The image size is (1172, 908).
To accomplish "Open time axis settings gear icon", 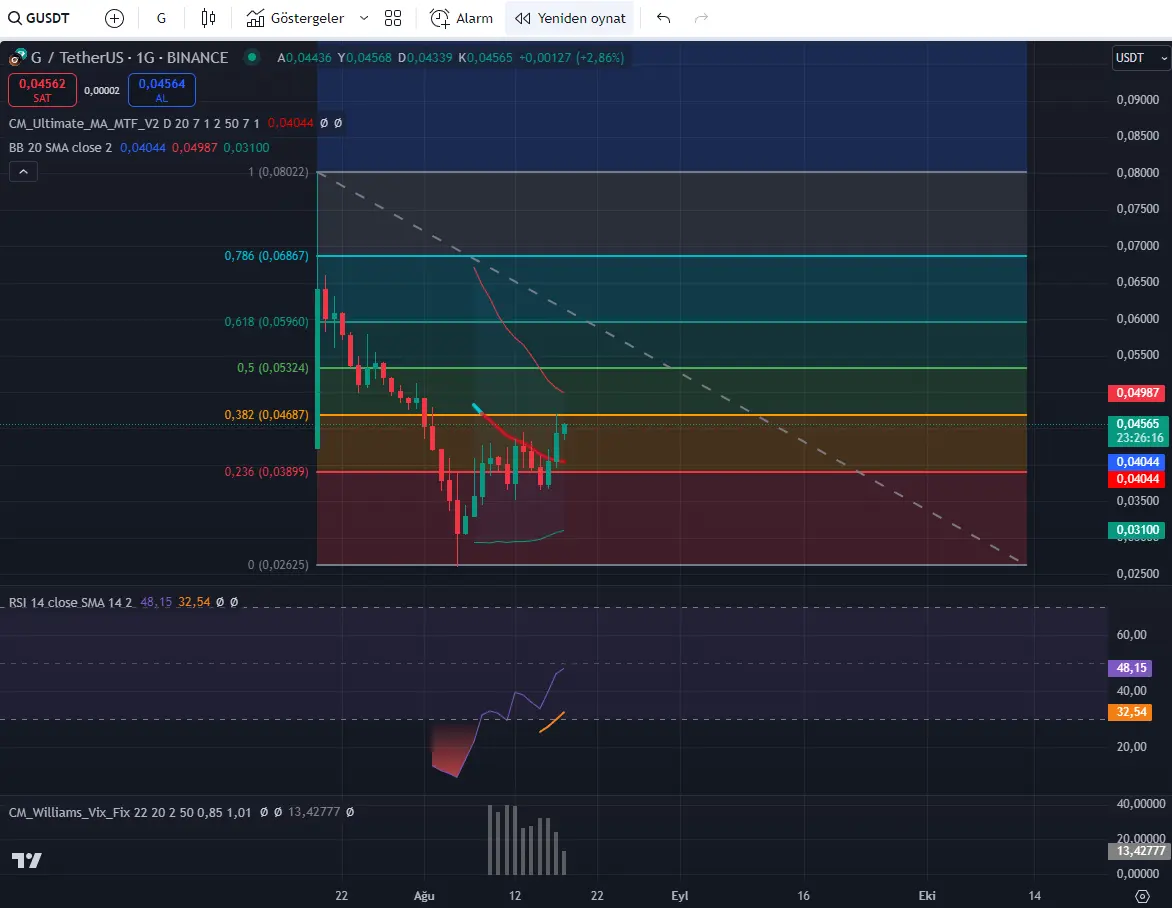I will (1141, 896).
